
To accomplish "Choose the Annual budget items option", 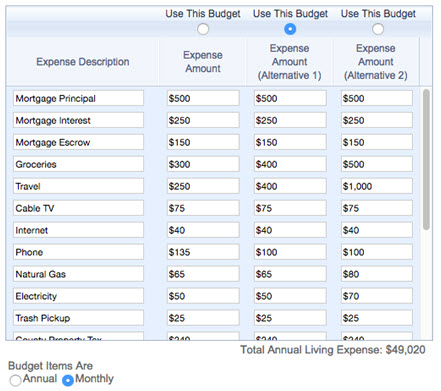I will click(15, 380).
